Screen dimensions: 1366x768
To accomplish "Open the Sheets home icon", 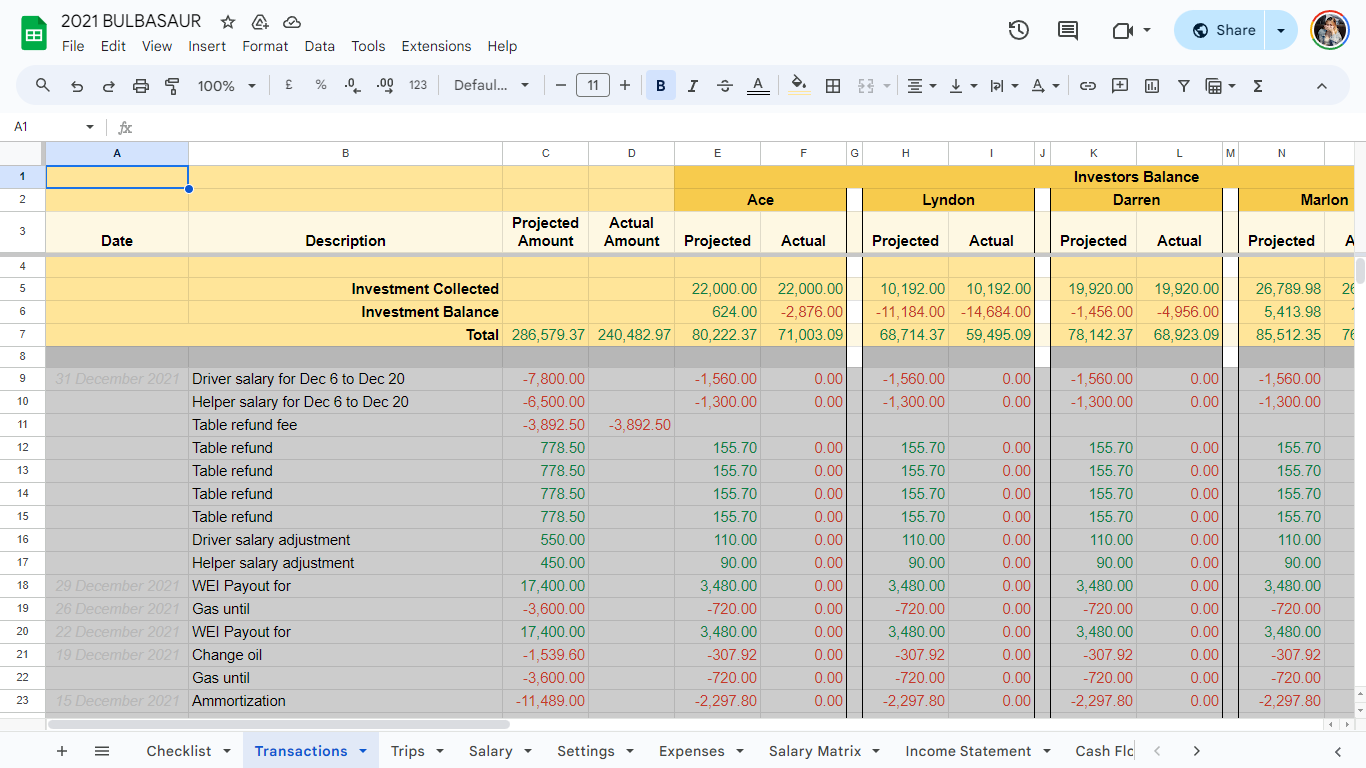I will pos(34,33).
